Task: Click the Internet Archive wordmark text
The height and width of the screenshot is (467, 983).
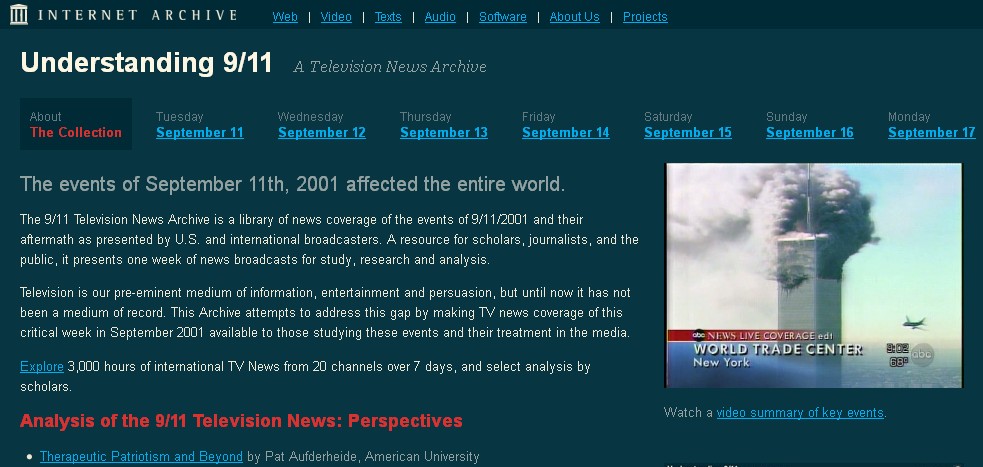Action: (137, 15)
